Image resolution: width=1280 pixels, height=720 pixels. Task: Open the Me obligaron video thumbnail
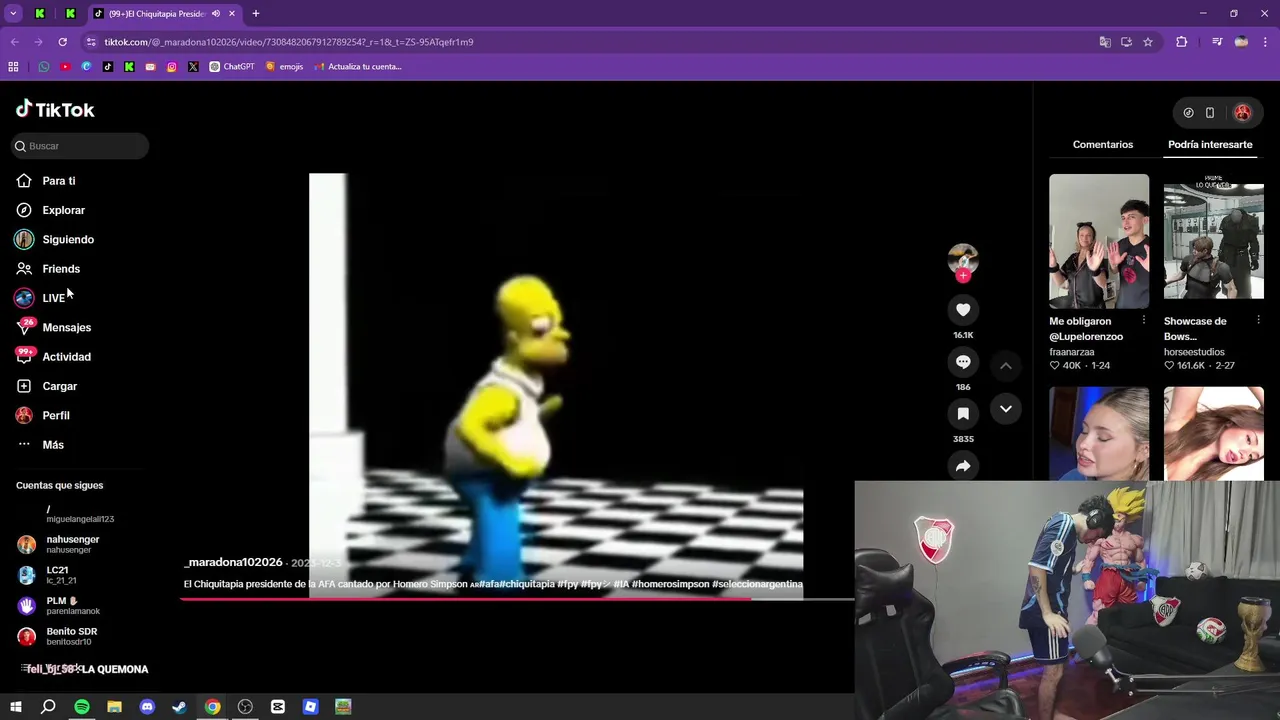(1099, 241)
